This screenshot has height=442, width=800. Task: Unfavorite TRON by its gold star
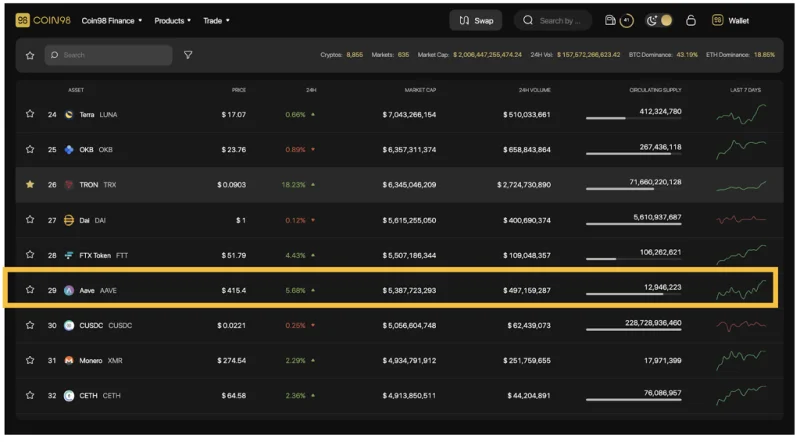pos(30,184)
